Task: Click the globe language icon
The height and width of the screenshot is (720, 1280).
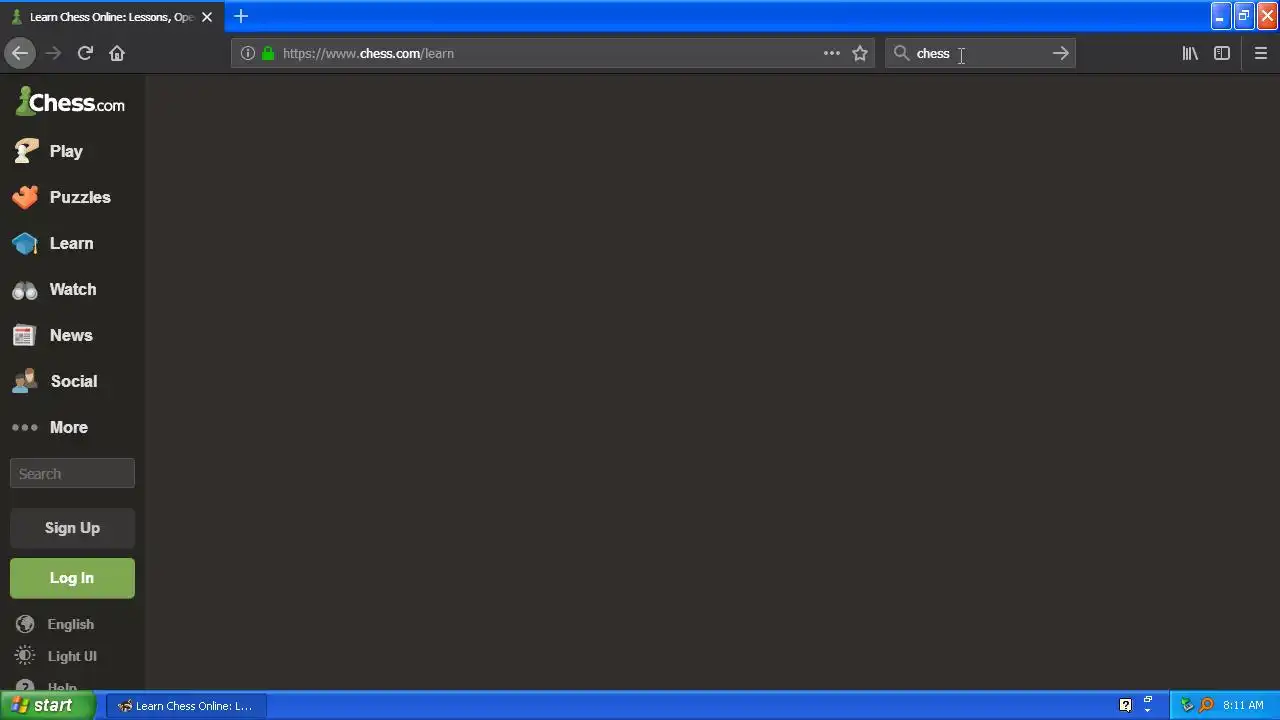Action: click(25, 624)
